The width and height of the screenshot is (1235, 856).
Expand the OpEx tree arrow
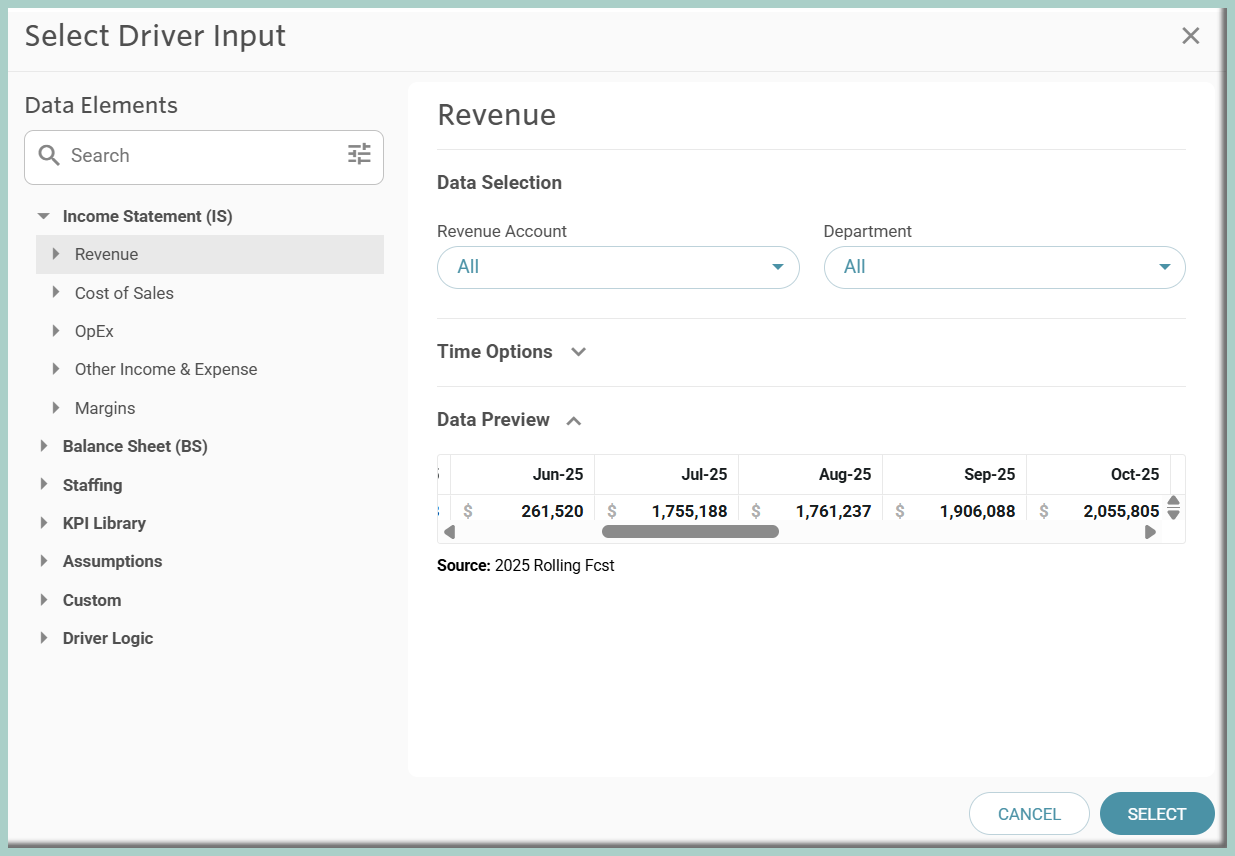tap(56, 331)
